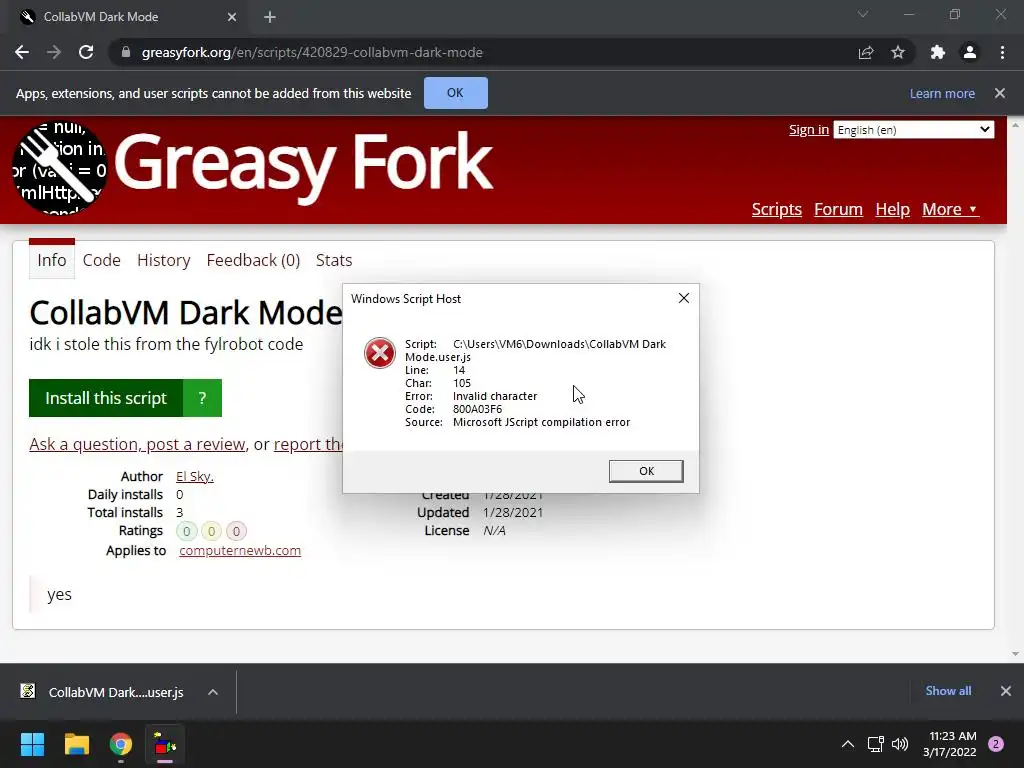The width and height of the screenshot is (1024, 768).
Task: Click the browser forward arrow
Action: point(54,52)
